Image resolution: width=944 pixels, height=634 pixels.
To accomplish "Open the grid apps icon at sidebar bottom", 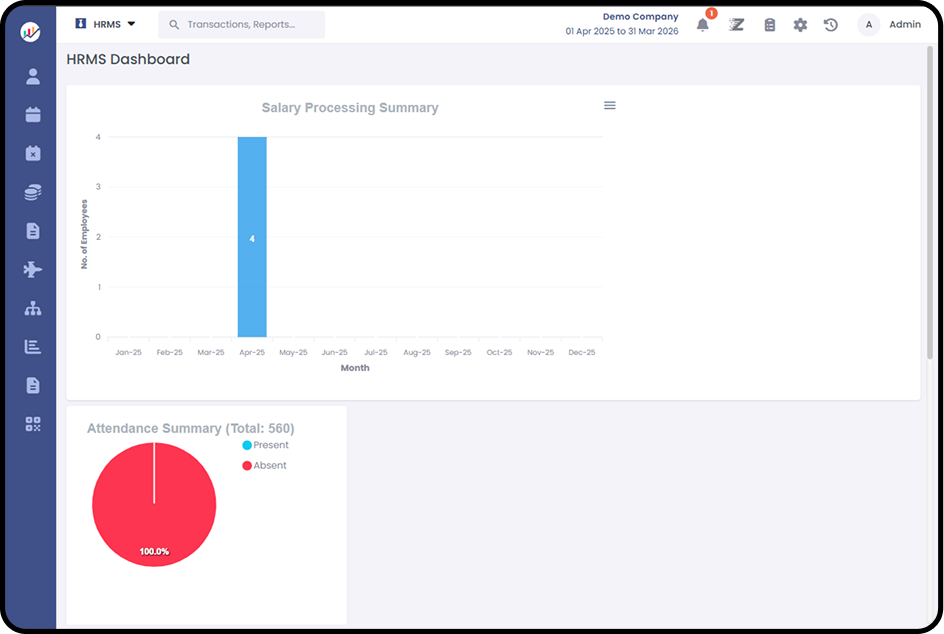I will (31, 423).
